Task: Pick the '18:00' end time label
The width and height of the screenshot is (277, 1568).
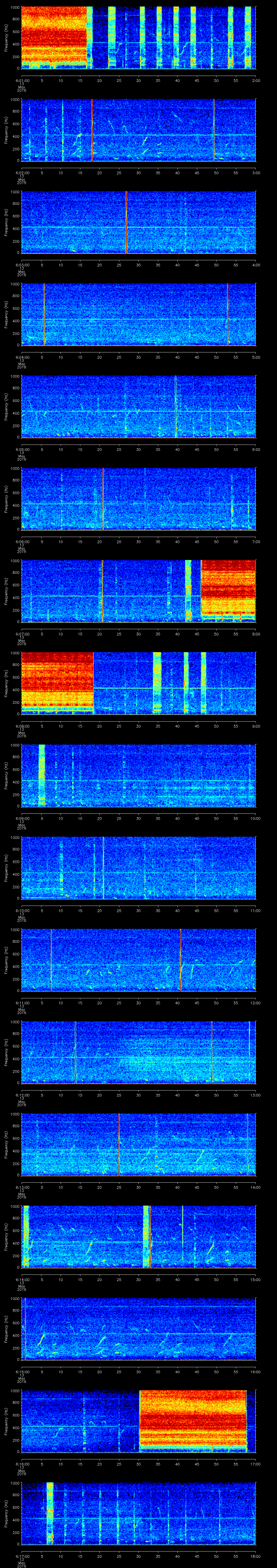Action: (256, 1556)
